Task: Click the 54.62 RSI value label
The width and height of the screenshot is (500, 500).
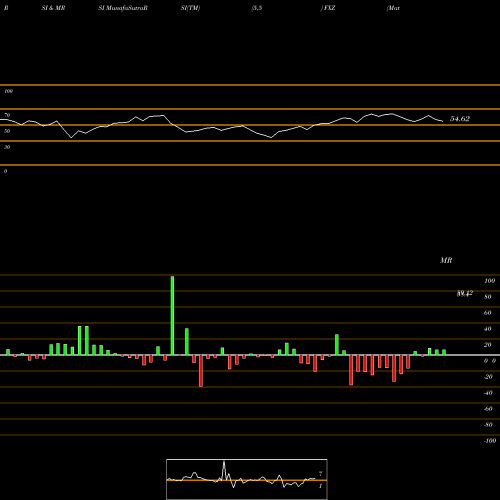Action: coord(460,119)
